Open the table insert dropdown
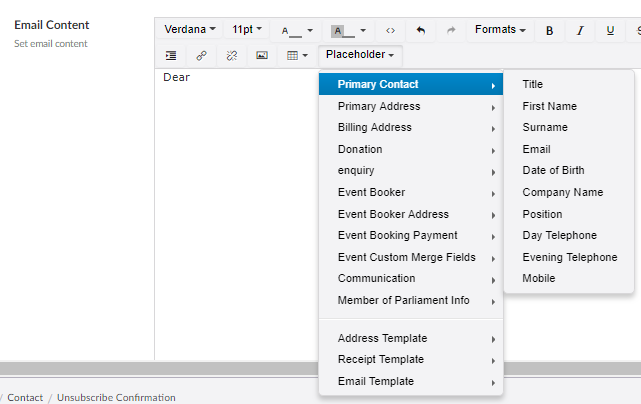This screenshot has width=641, height=404. click(297, 55)
